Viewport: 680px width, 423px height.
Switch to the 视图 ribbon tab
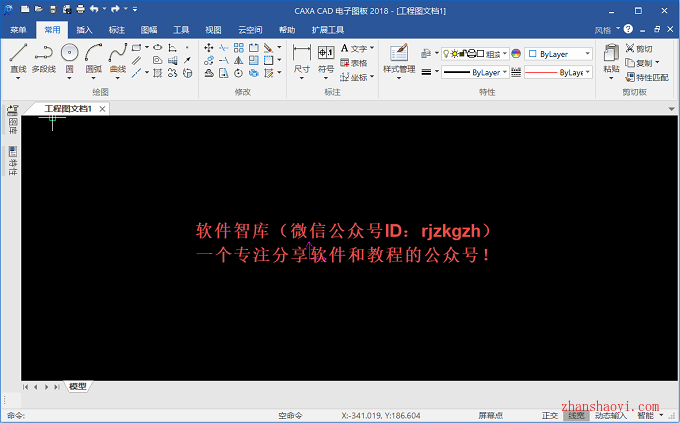(x=213, y=30)
